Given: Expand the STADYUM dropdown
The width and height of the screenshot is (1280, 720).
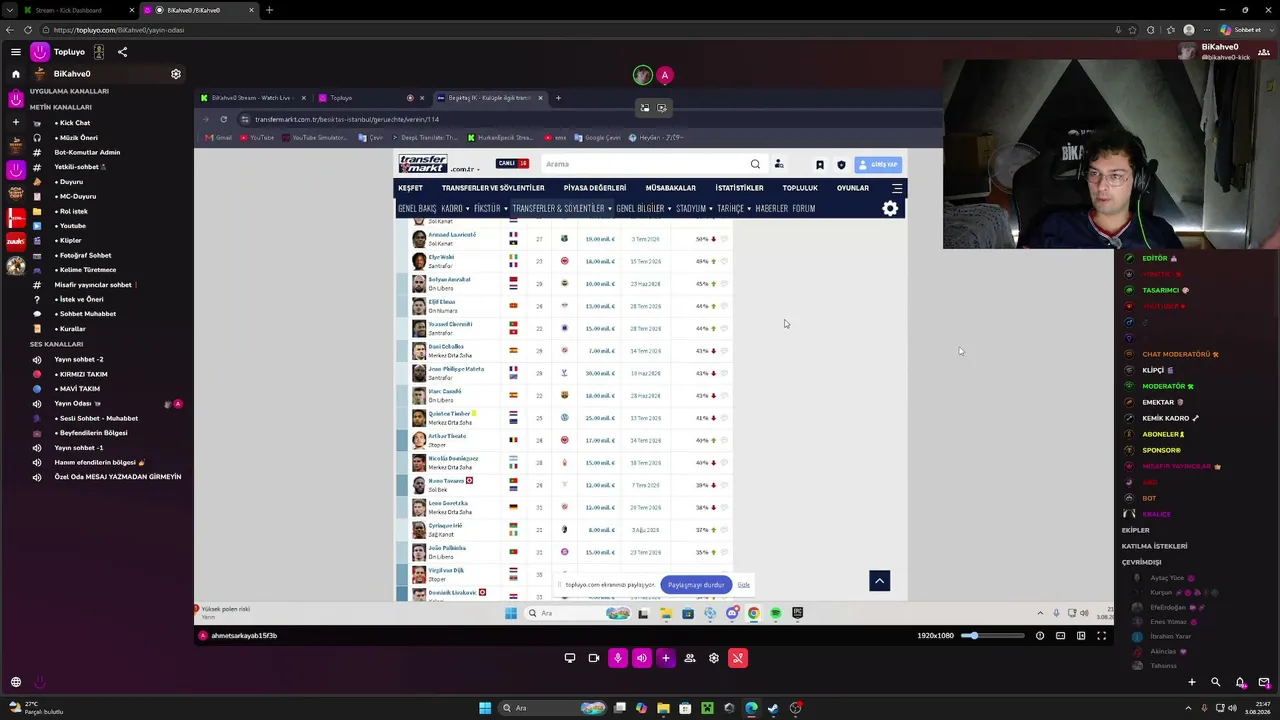Looking at the screenshot, I should [694, 208].
